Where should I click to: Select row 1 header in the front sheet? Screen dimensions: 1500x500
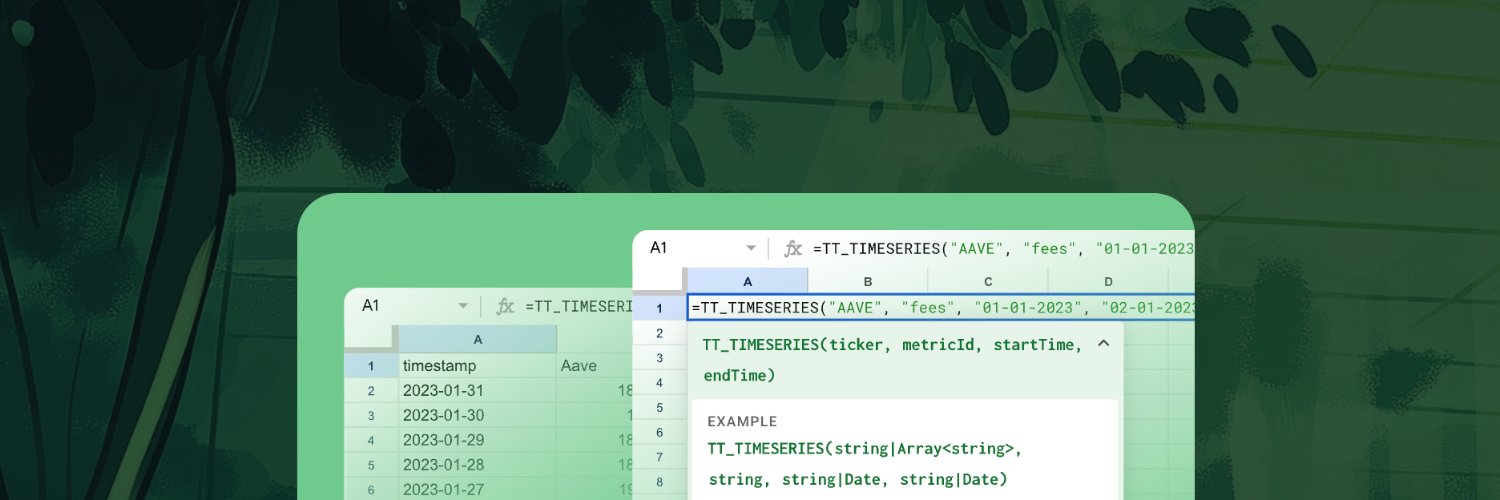(x=659, y=308)
